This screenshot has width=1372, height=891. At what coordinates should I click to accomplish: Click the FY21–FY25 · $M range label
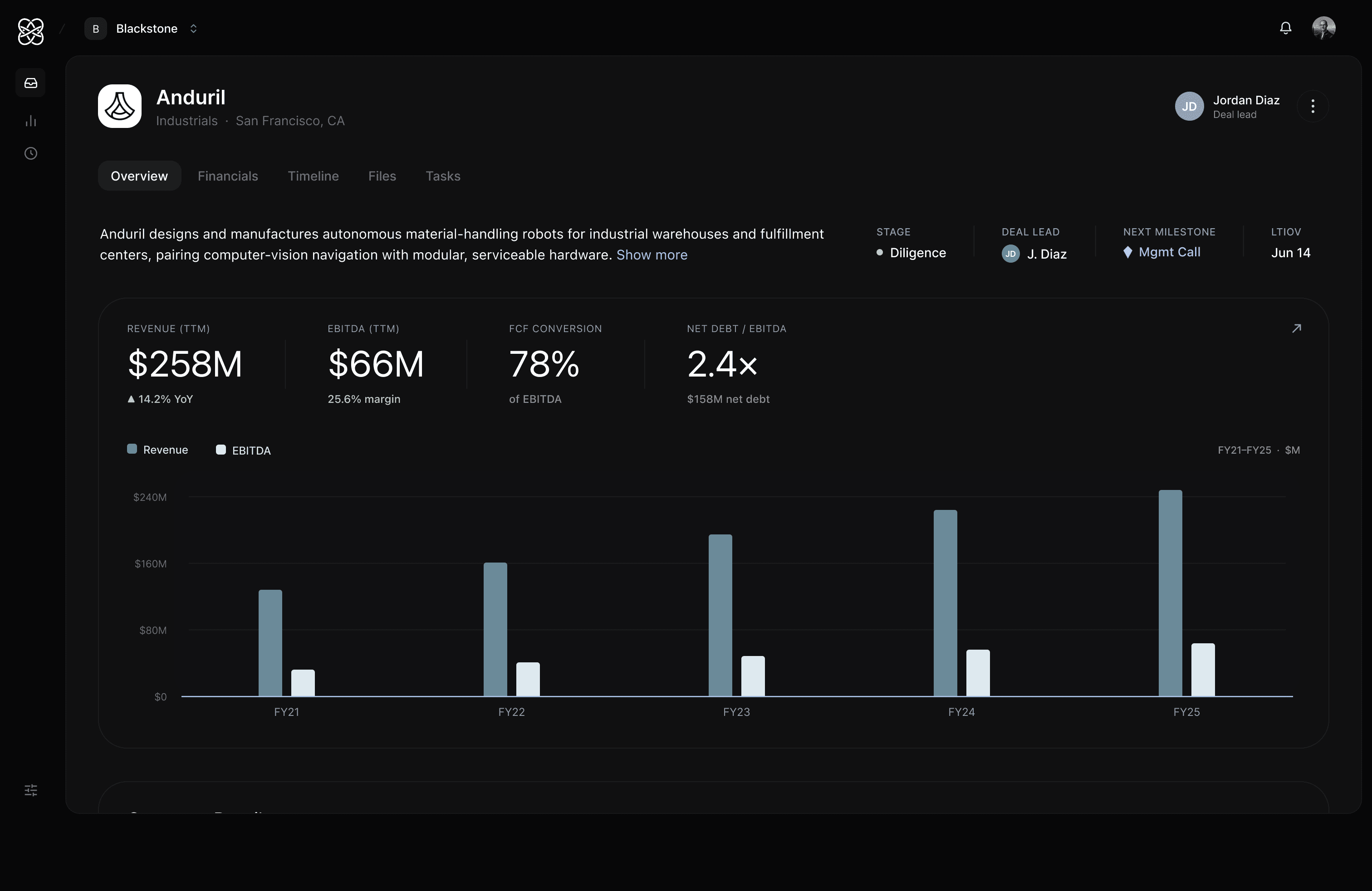click(1259, 450)
